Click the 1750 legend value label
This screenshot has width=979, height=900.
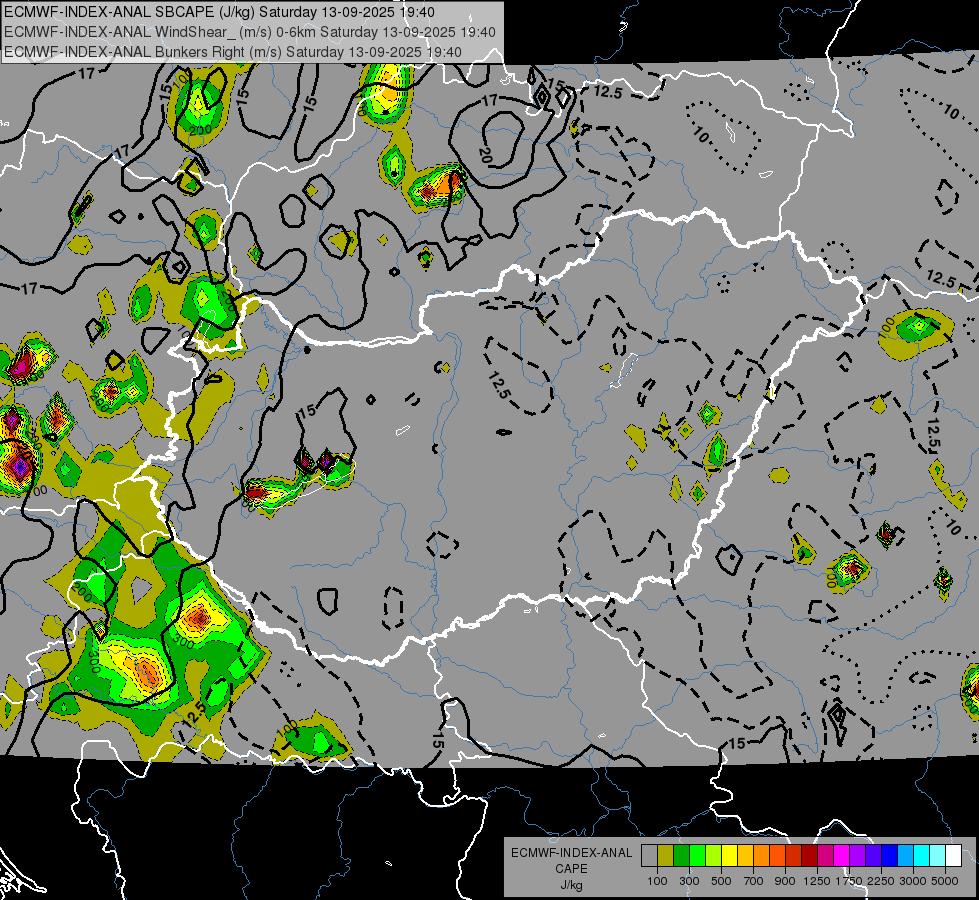849,881
